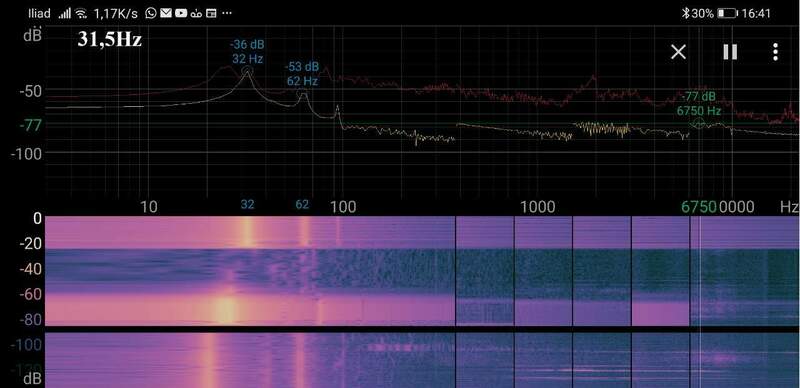Open the three-dot overflow menu
This screenshot has height=388, width=800.
[775, 52]
